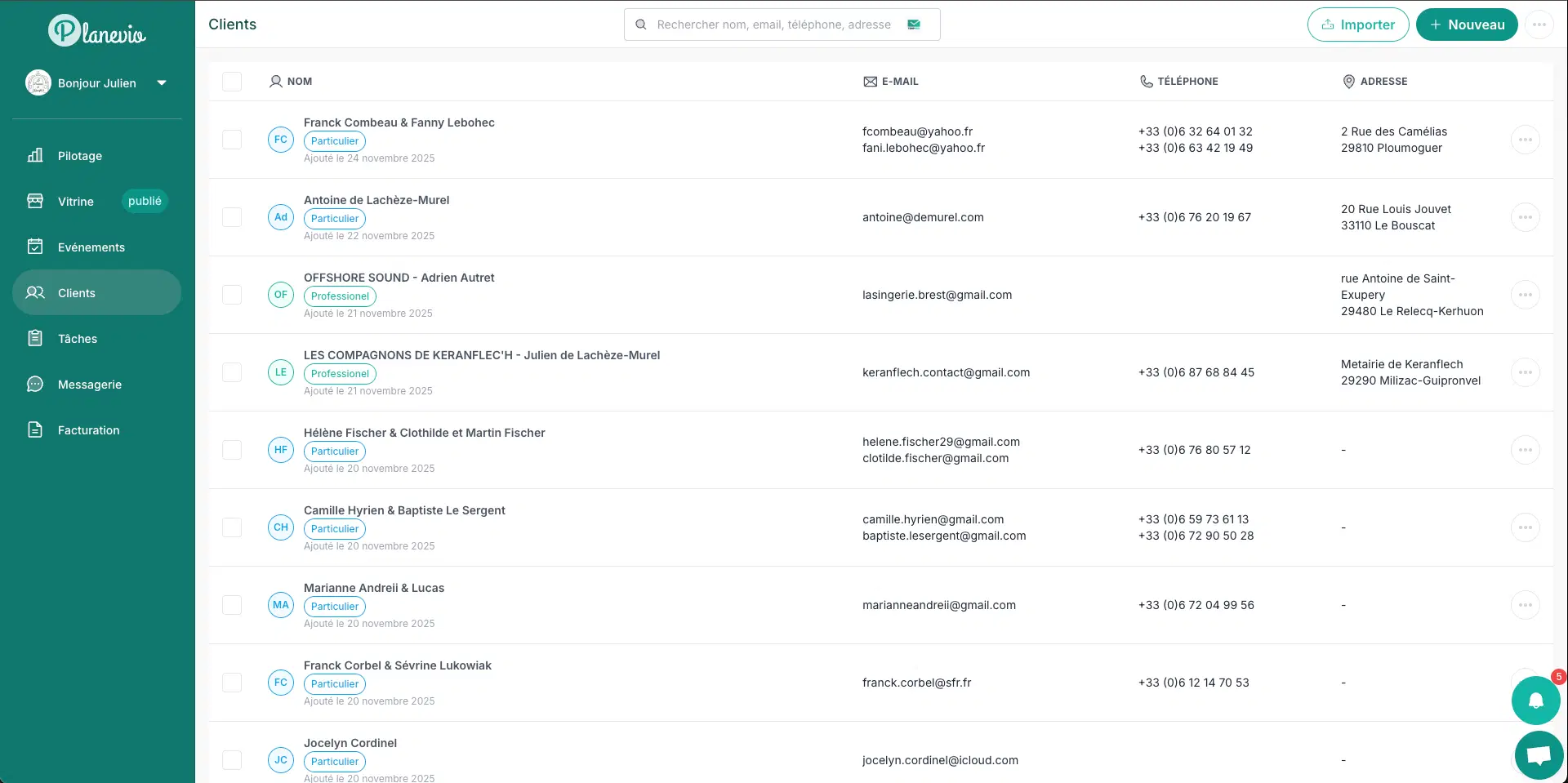Click email antoine@demurel.com
Screen dimensions: 1568x783
click(923, 217)
